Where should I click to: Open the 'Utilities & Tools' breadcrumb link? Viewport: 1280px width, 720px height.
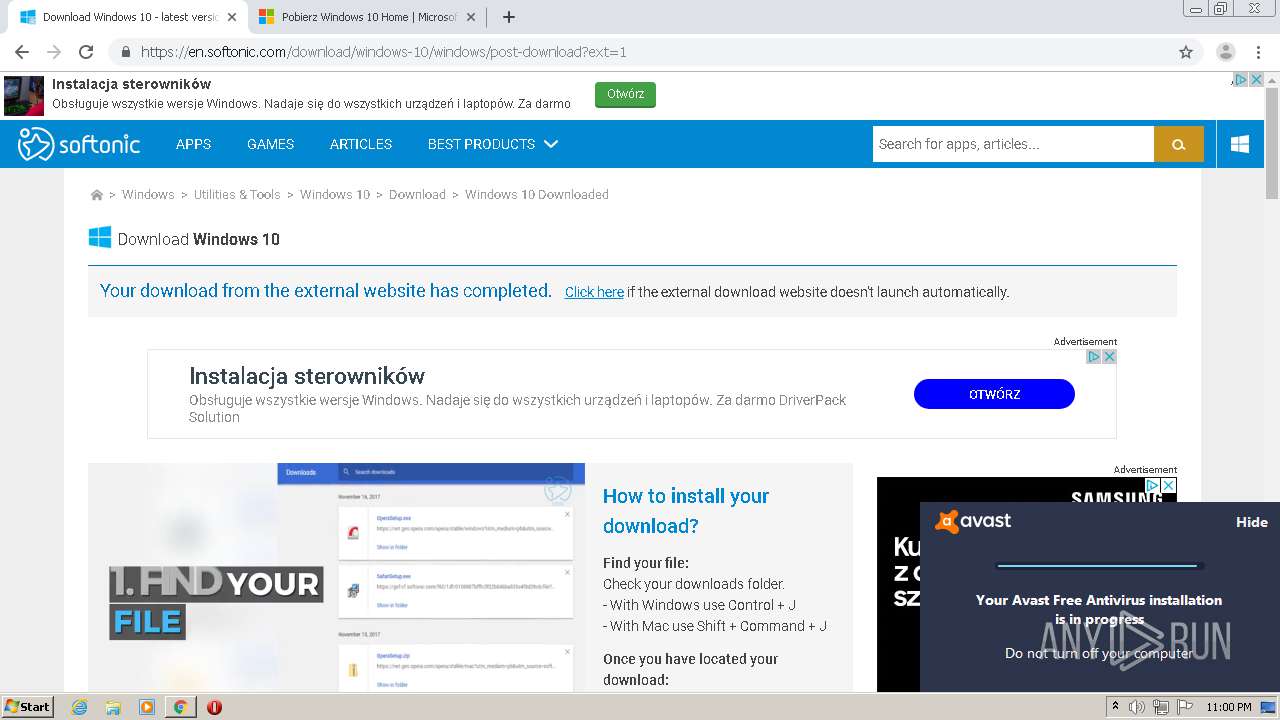pos(237,195)
